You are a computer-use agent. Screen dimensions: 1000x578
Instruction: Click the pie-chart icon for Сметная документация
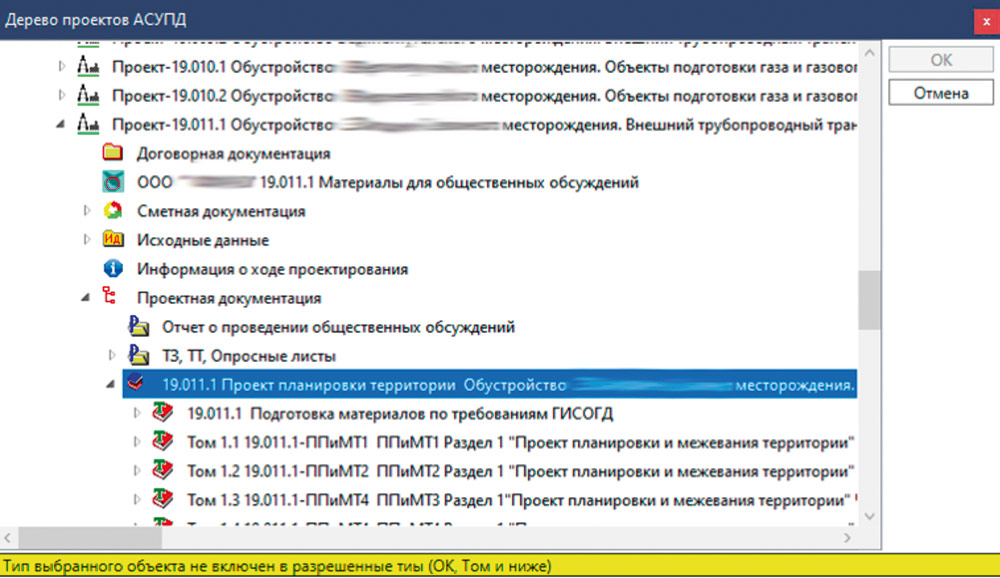tap(115, 211)
